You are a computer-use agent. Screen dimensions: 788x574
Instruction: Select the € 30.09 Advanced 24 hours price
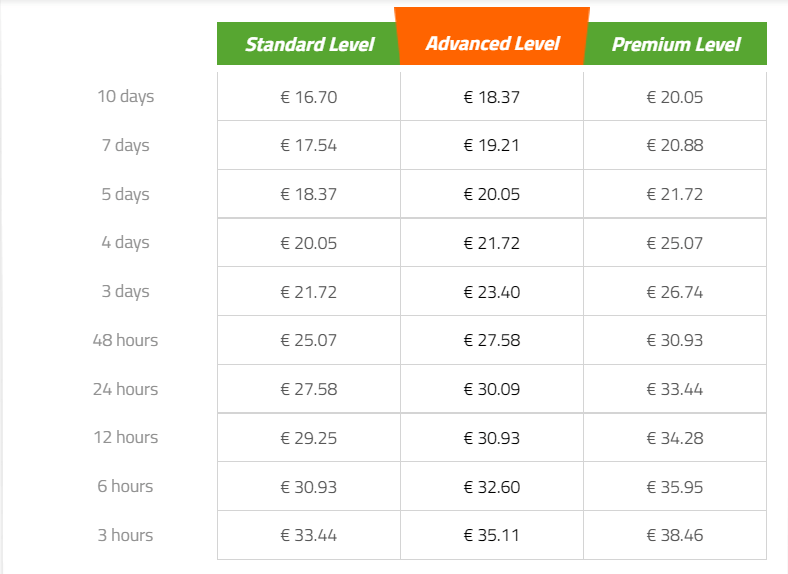[492, 389]
